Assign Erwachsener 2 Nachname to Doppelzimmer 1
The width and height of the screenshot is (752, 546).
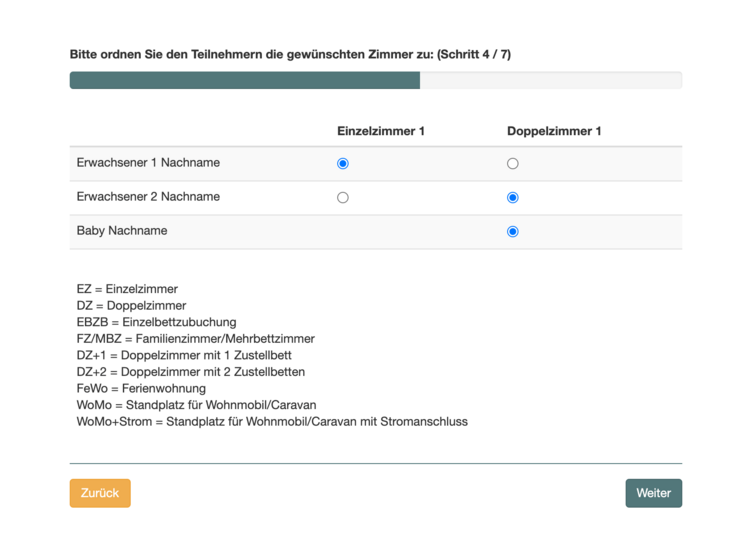512,198
